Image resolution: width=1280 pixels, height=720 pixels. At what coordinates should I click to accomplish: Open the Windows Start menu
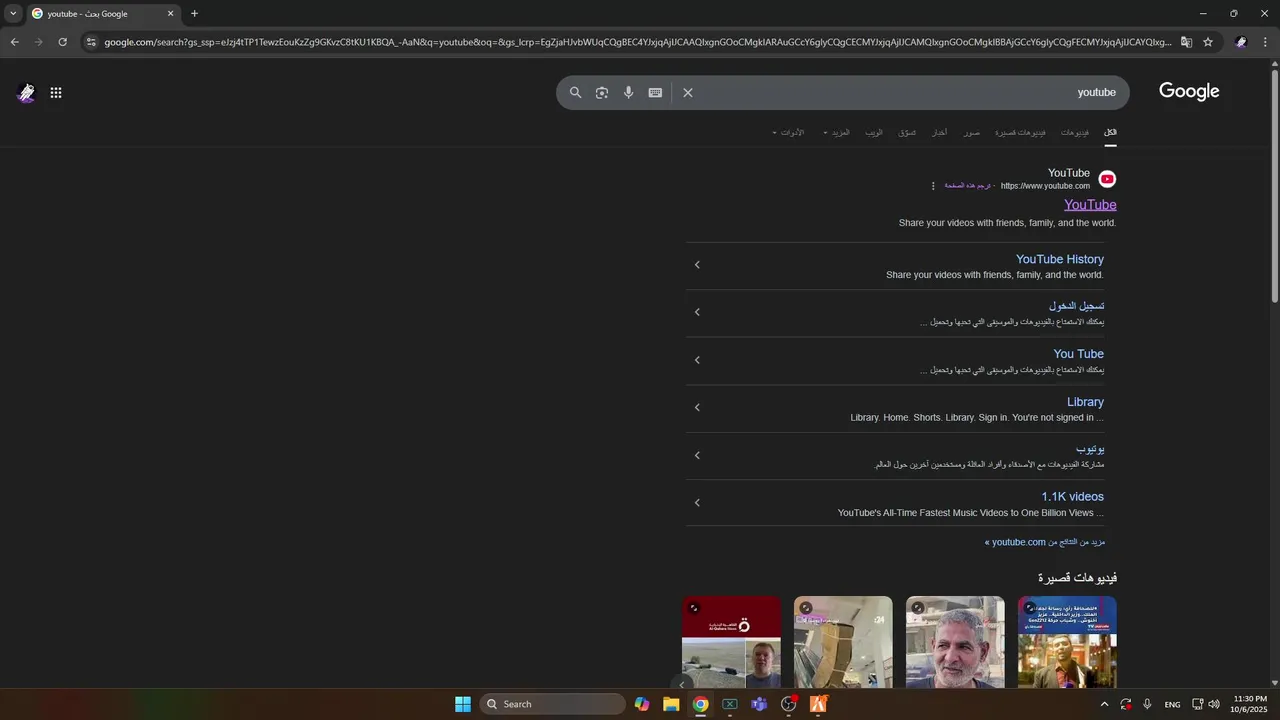(463, 704)
